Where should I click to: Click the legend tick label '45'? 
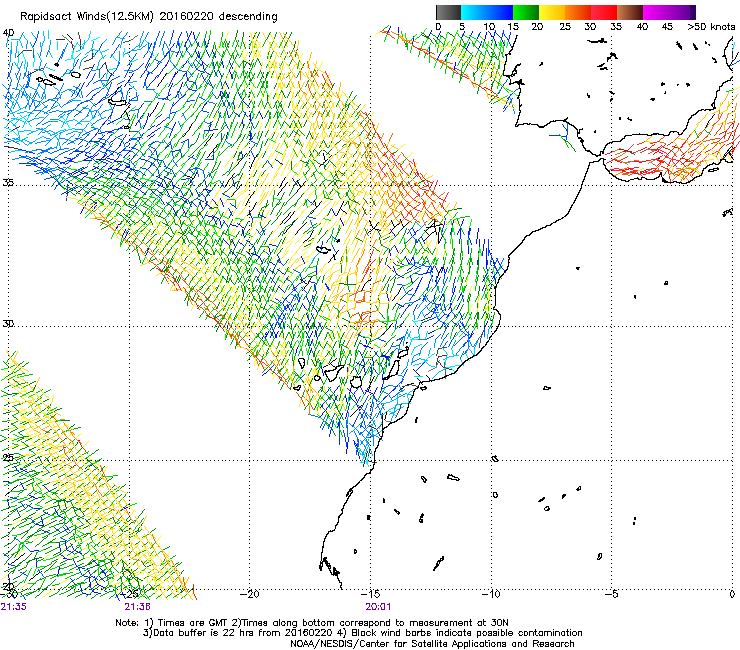[x=667, y=27]
